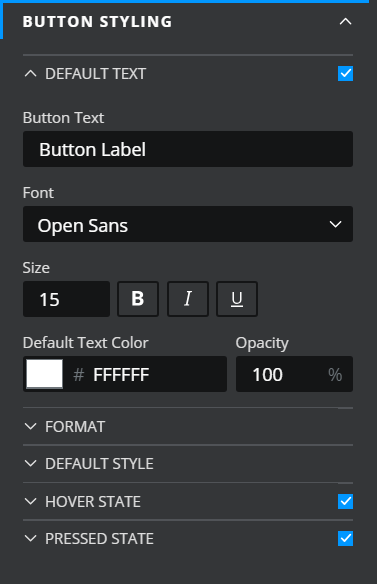Expand the Default Style section

(x=99, y=464)
